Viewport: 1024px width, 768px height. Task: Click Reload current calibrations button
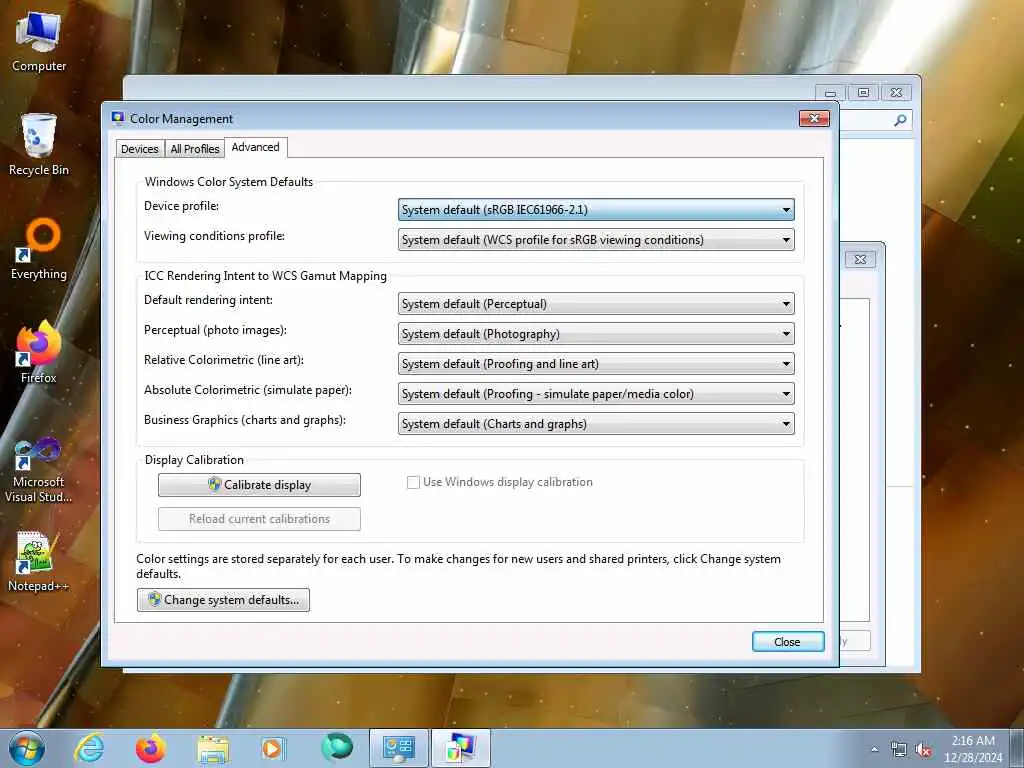click(x=259, y=519)
